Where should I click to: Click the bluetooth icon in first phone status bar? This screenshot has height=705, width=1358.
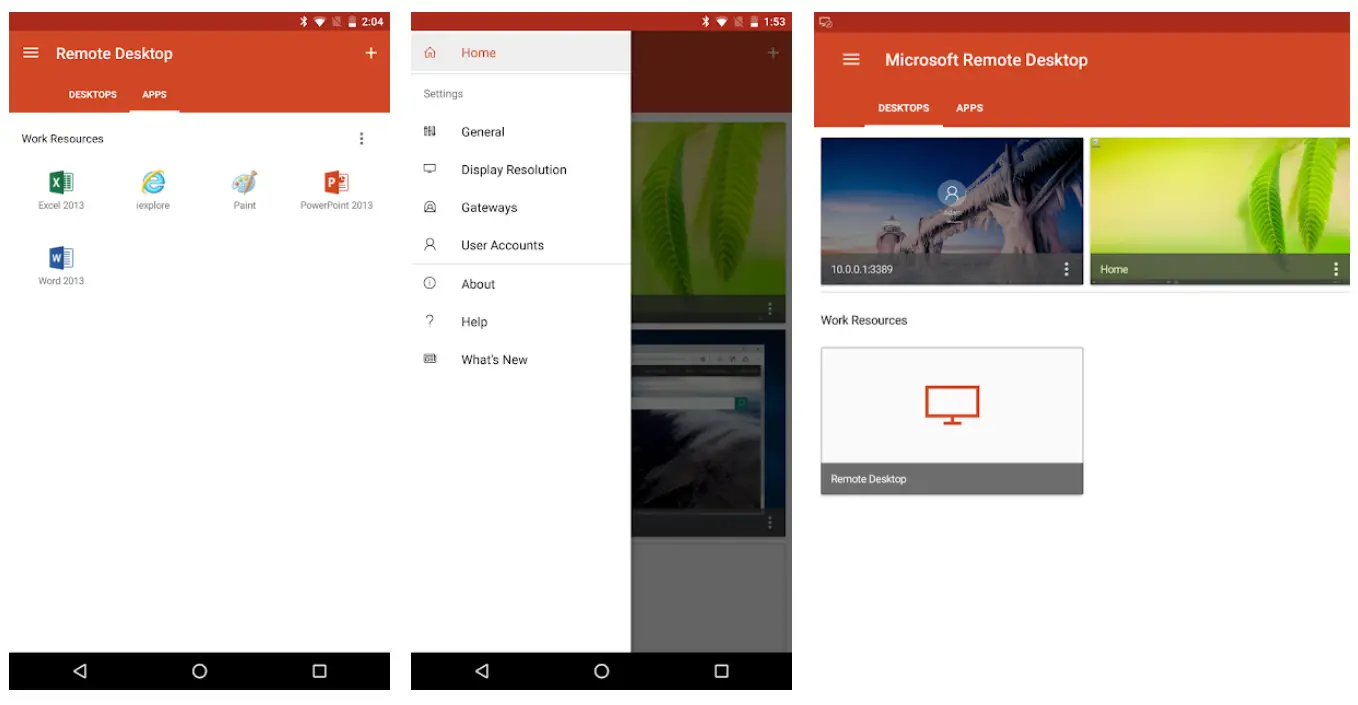click(304, 21)
